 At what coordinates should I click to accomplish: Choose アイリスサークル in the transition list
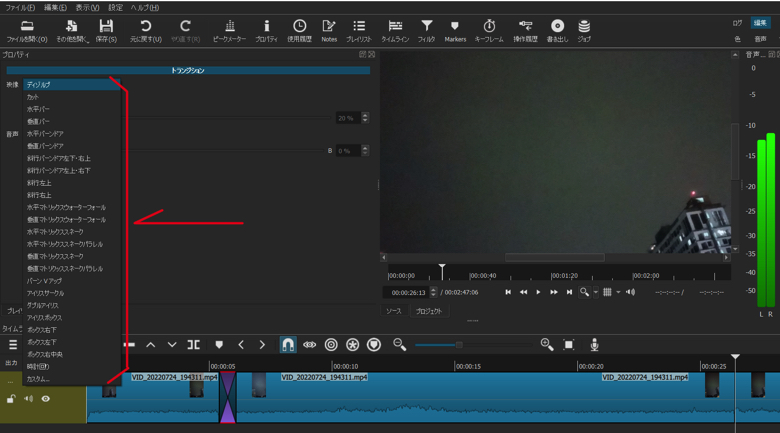72,293
